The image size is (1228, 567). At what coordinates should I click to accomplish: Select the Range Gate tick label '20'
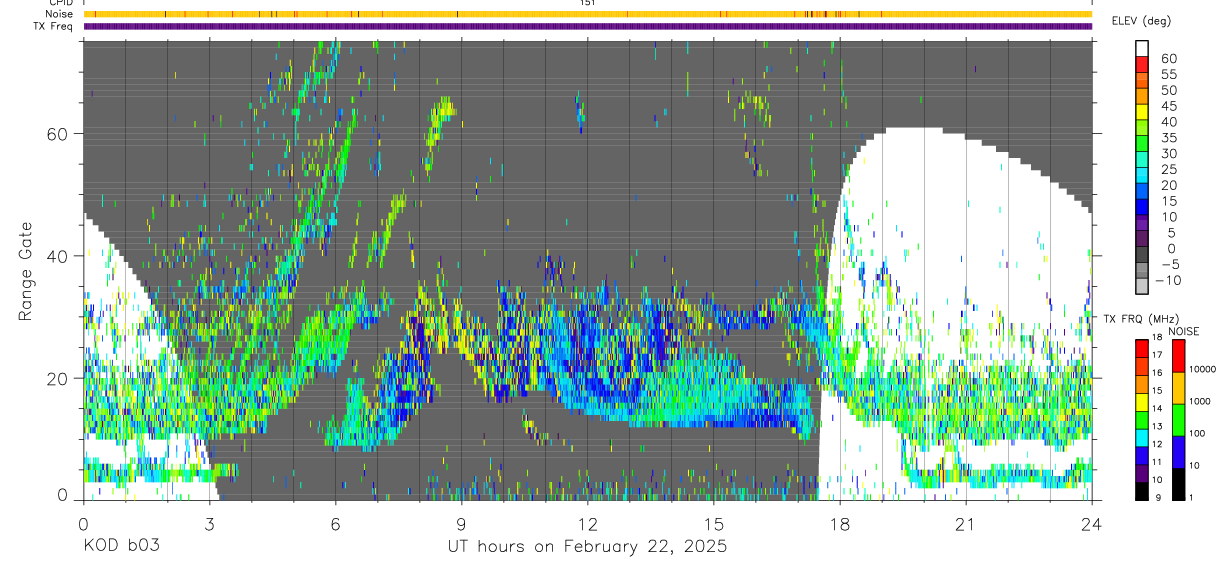[x=57, y=378]
